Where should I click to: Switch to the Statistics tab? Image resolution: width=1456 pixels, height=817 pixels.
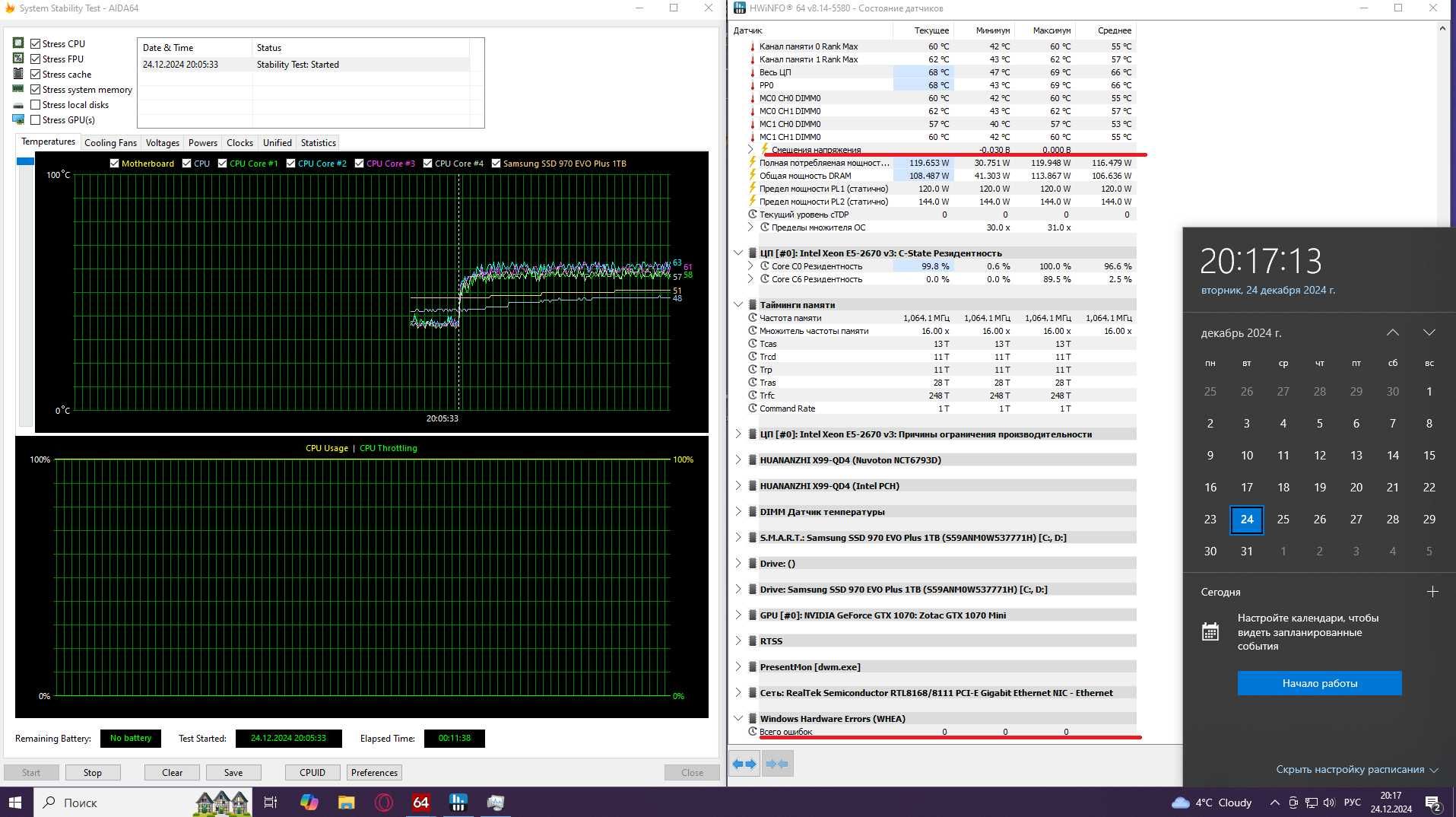point(318,142)
